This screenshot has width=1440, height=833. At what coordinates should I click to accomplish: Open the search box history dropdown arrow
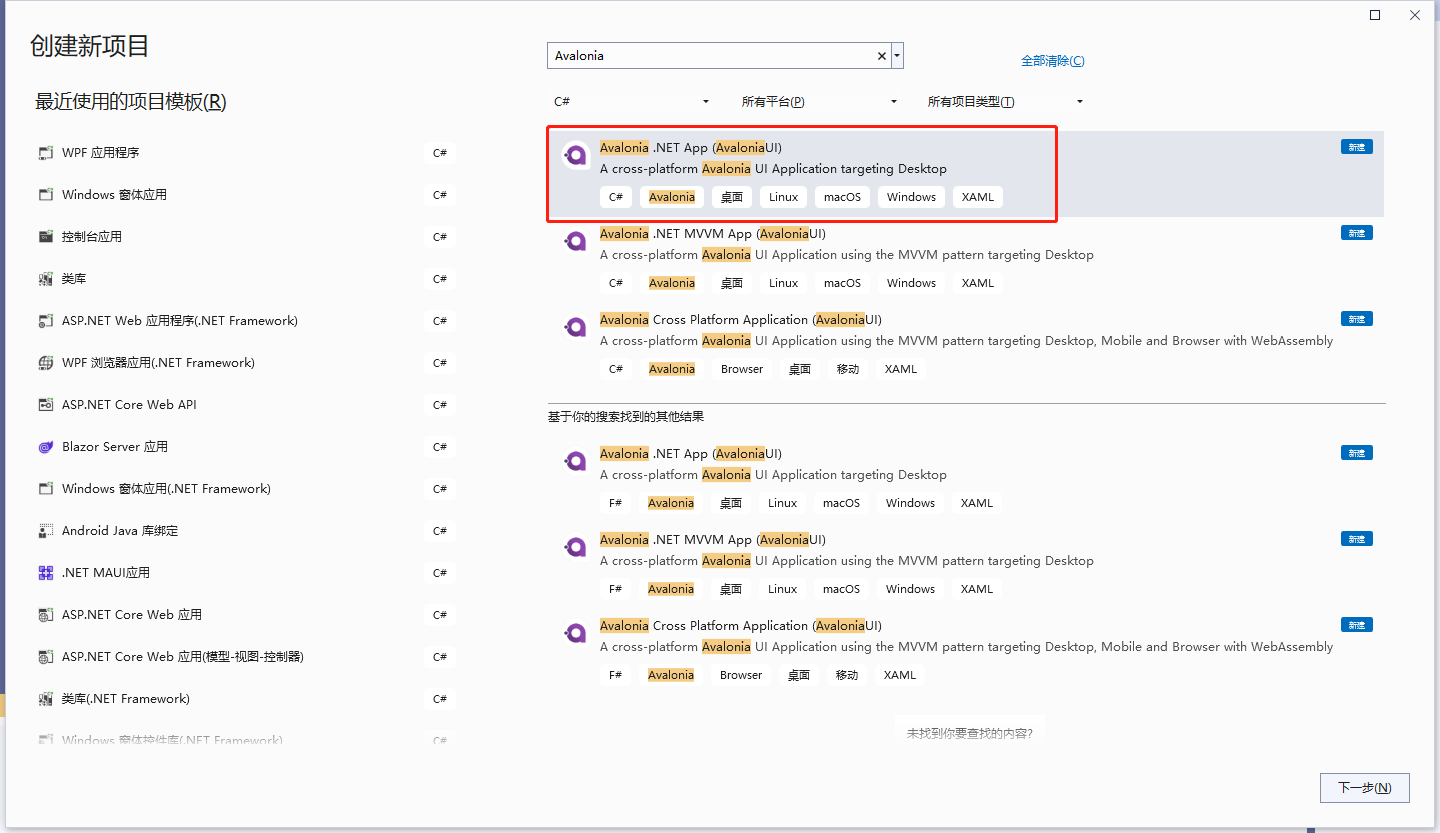pos(898,56)
